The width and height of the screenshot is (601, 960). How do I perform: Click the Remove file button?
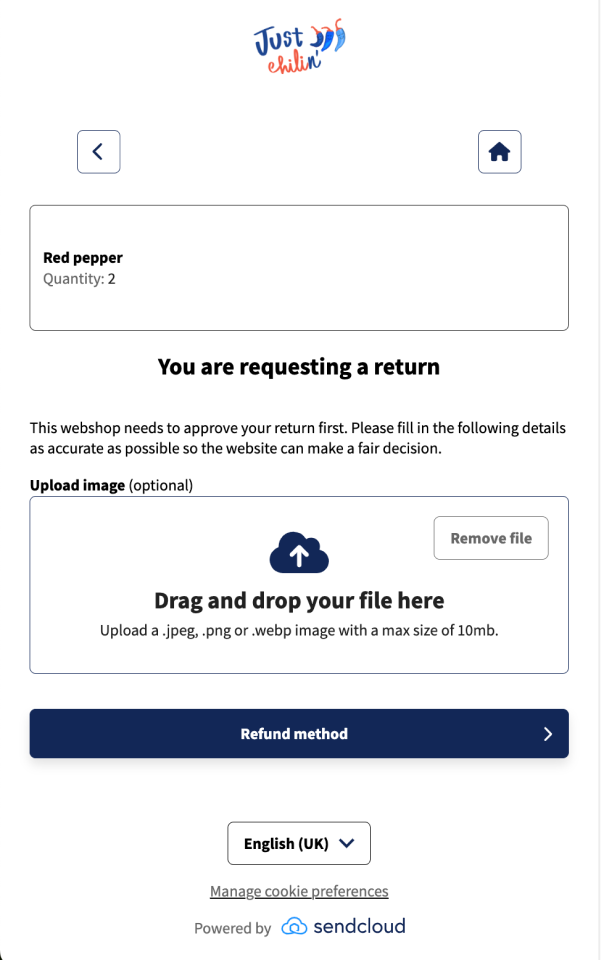pos(490,537)
